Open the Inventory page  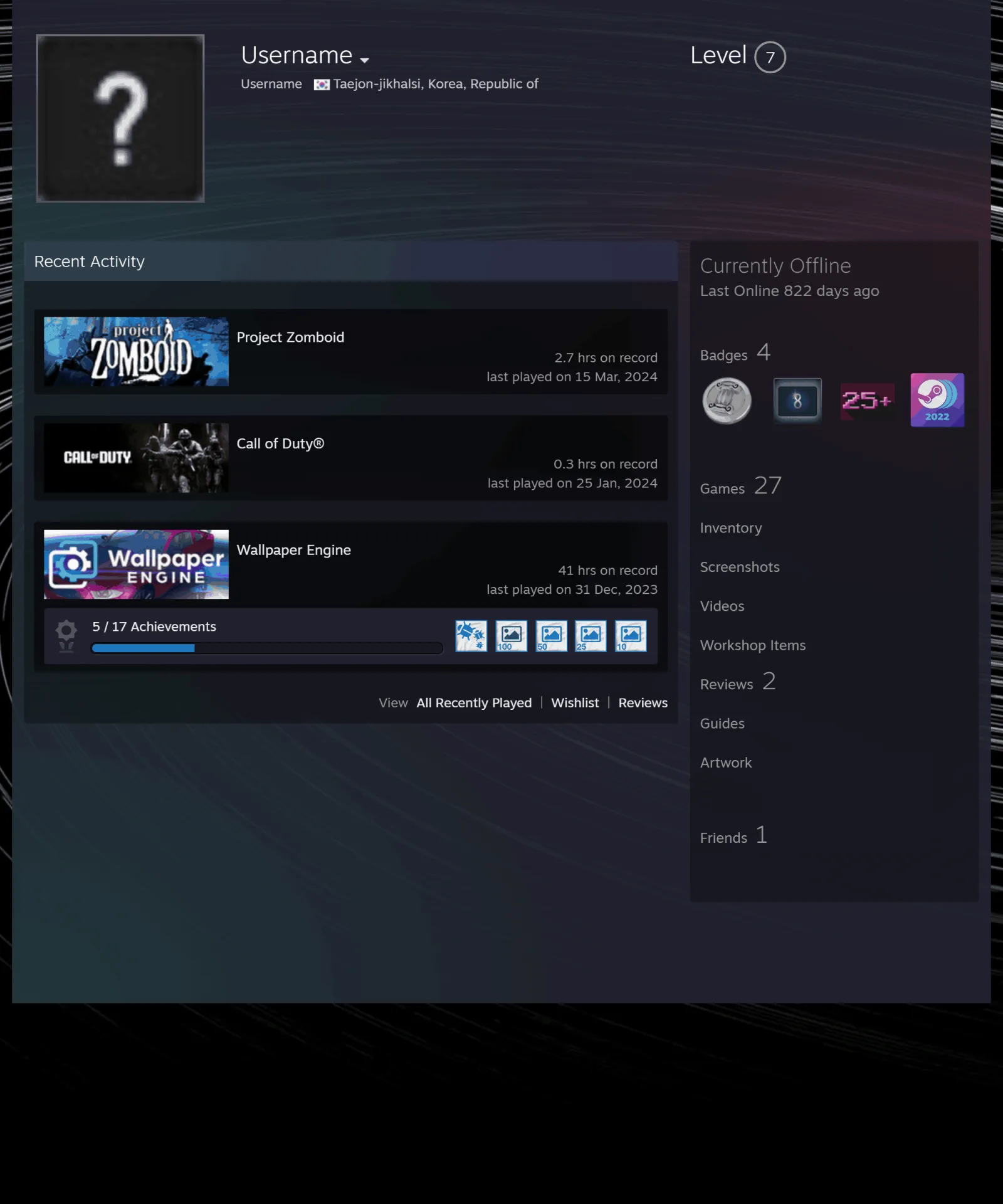[x=731, y=528]
